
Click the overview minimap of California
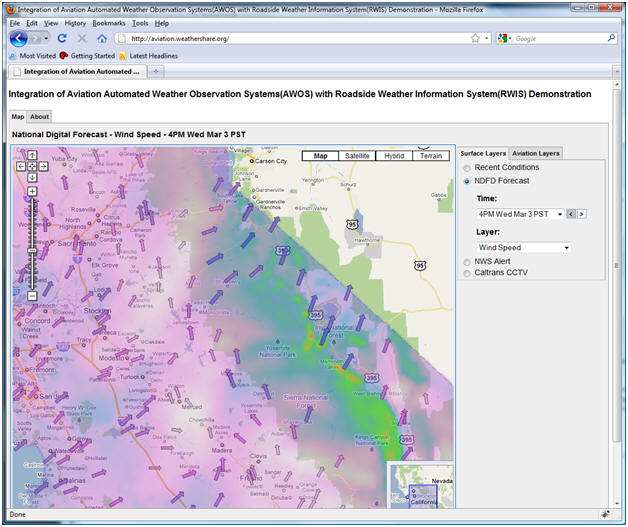coord(422,485)
